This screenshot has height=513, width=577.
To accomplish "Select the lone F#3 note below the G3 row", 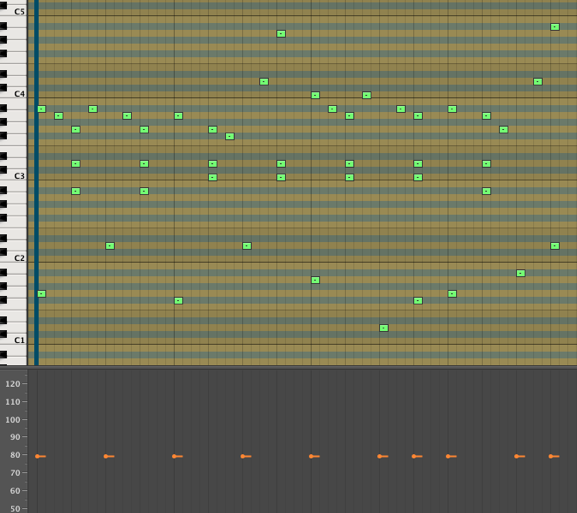I will point(230,137).
